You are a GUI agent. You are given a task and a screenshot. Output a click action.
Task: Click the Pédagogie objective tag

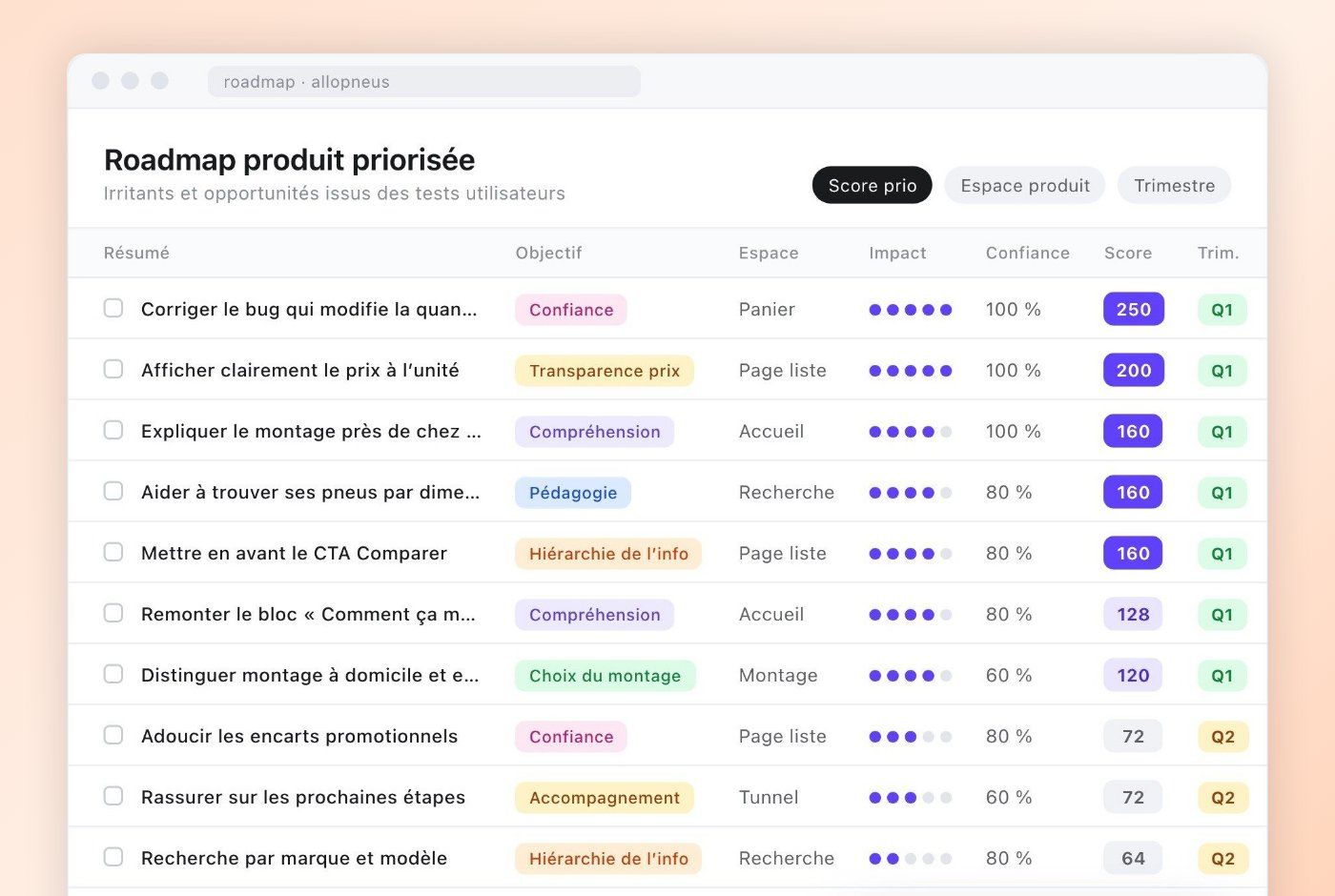pyautogui.click(x=573, y=493)
